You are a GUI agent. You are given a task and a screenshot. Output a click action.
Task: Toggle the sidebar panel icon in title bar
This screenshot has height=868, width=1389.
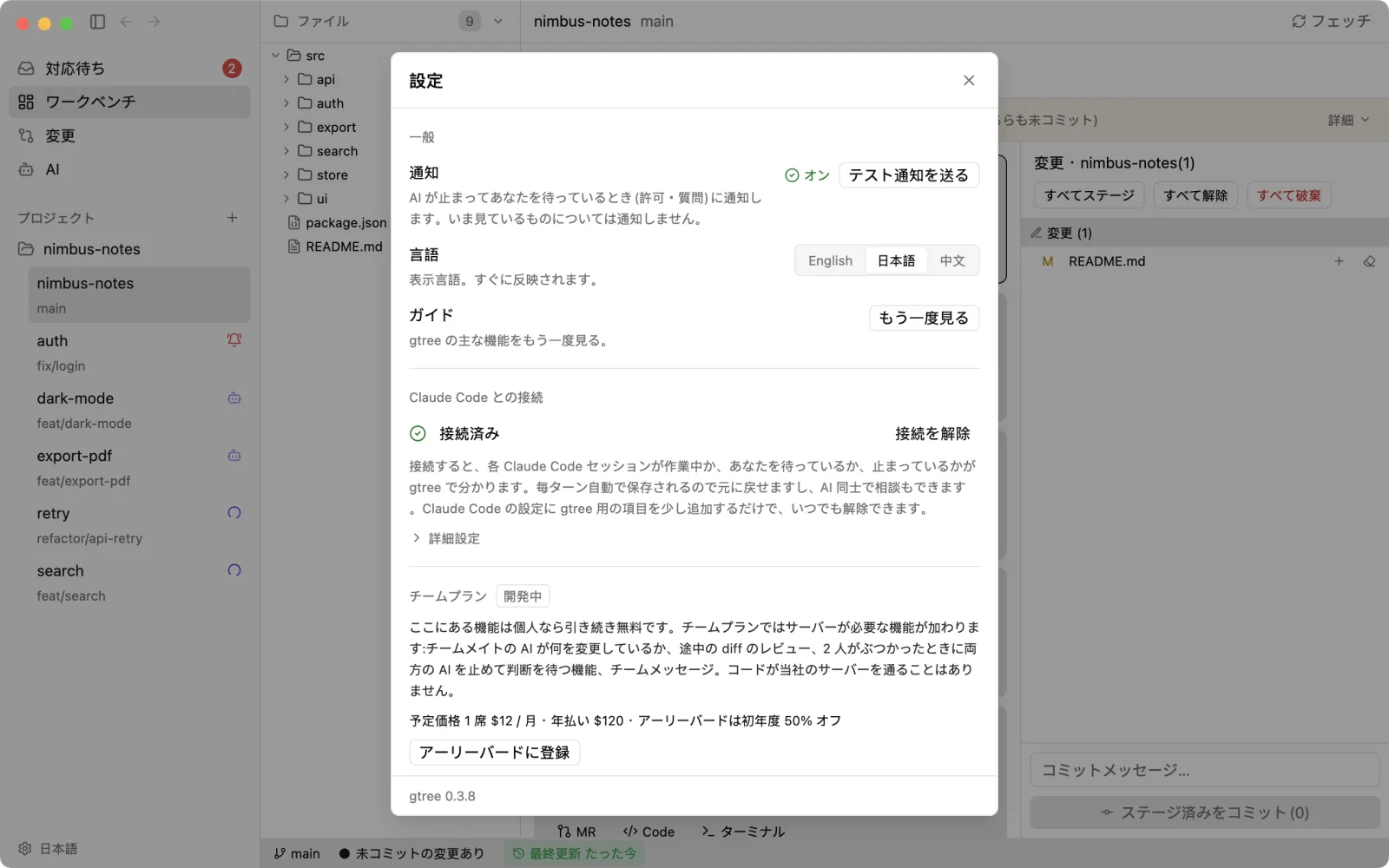coord(97,22)
